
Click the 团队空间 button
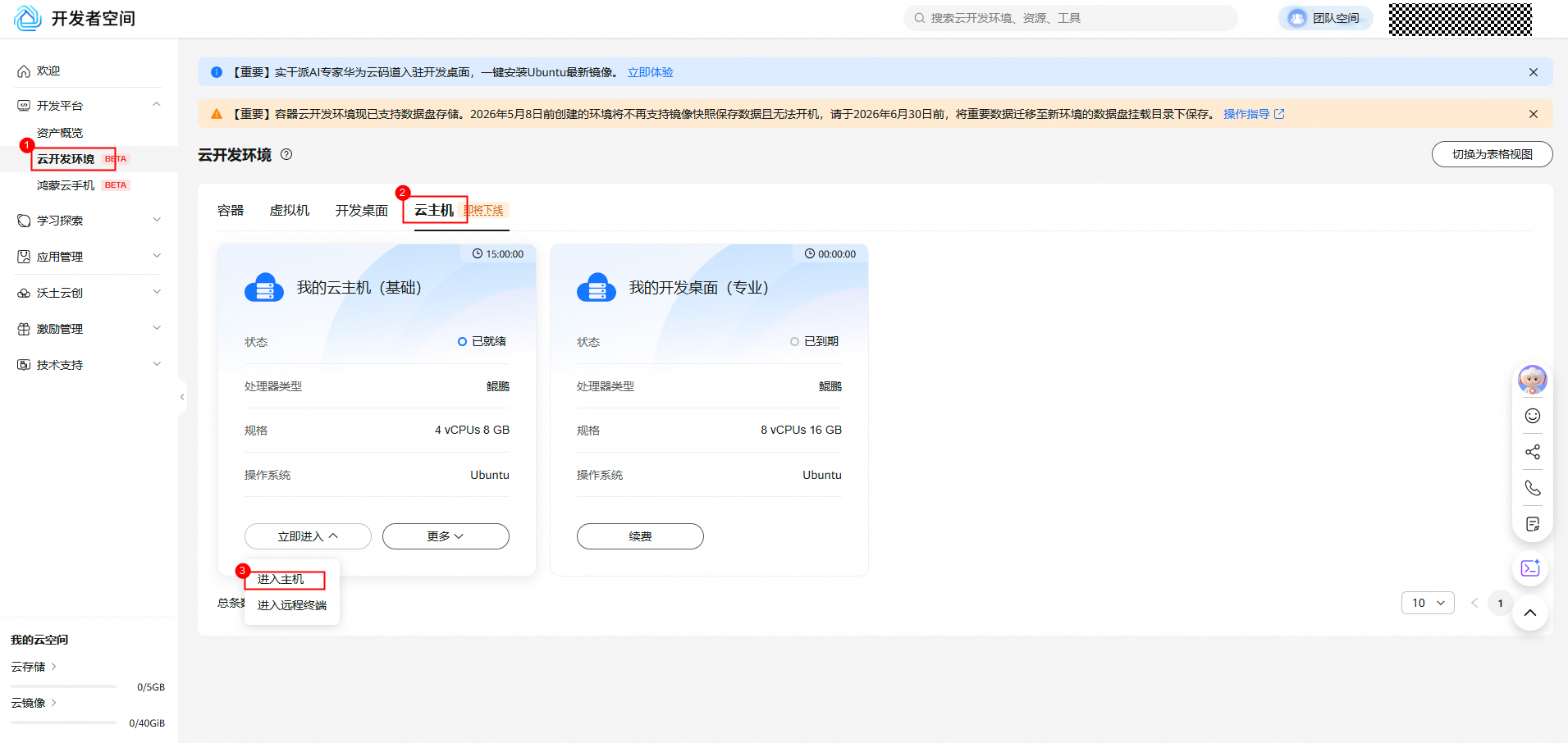[1326, 18]
